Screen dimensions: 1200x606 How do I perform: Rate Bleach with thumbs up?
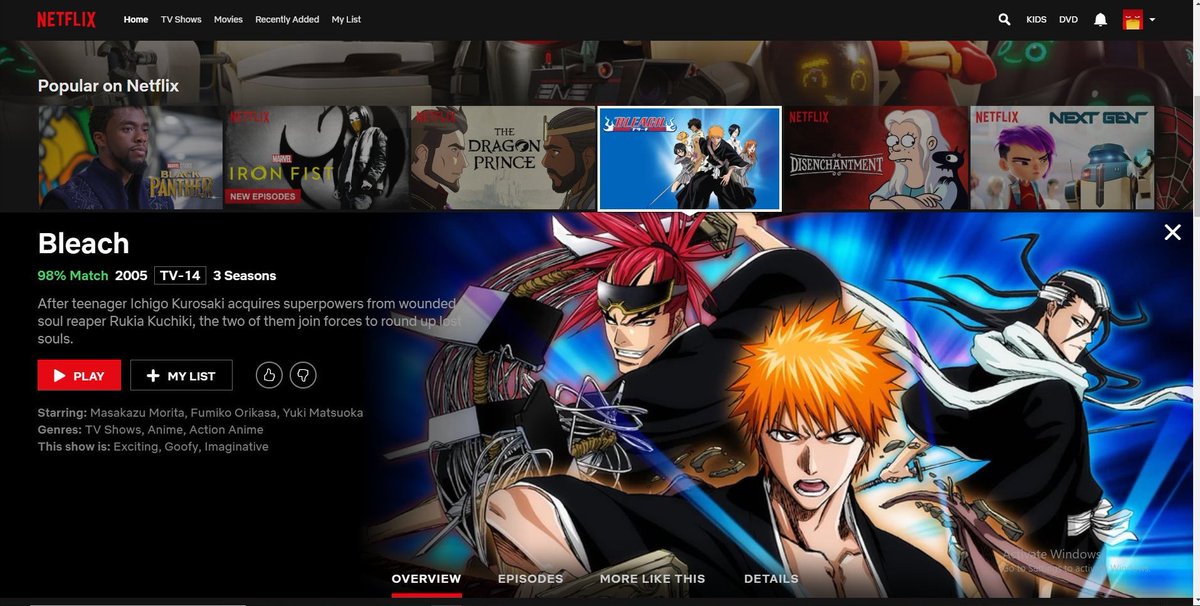pyautogui.click(x=268, y=375)
